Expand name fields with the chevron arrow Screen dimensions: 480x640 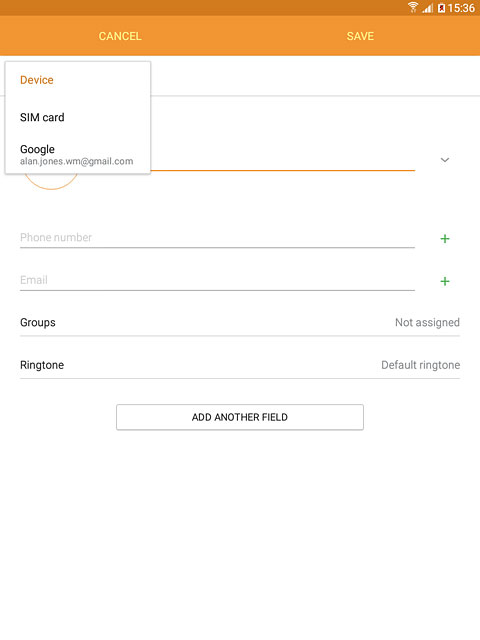click(445, 160)
